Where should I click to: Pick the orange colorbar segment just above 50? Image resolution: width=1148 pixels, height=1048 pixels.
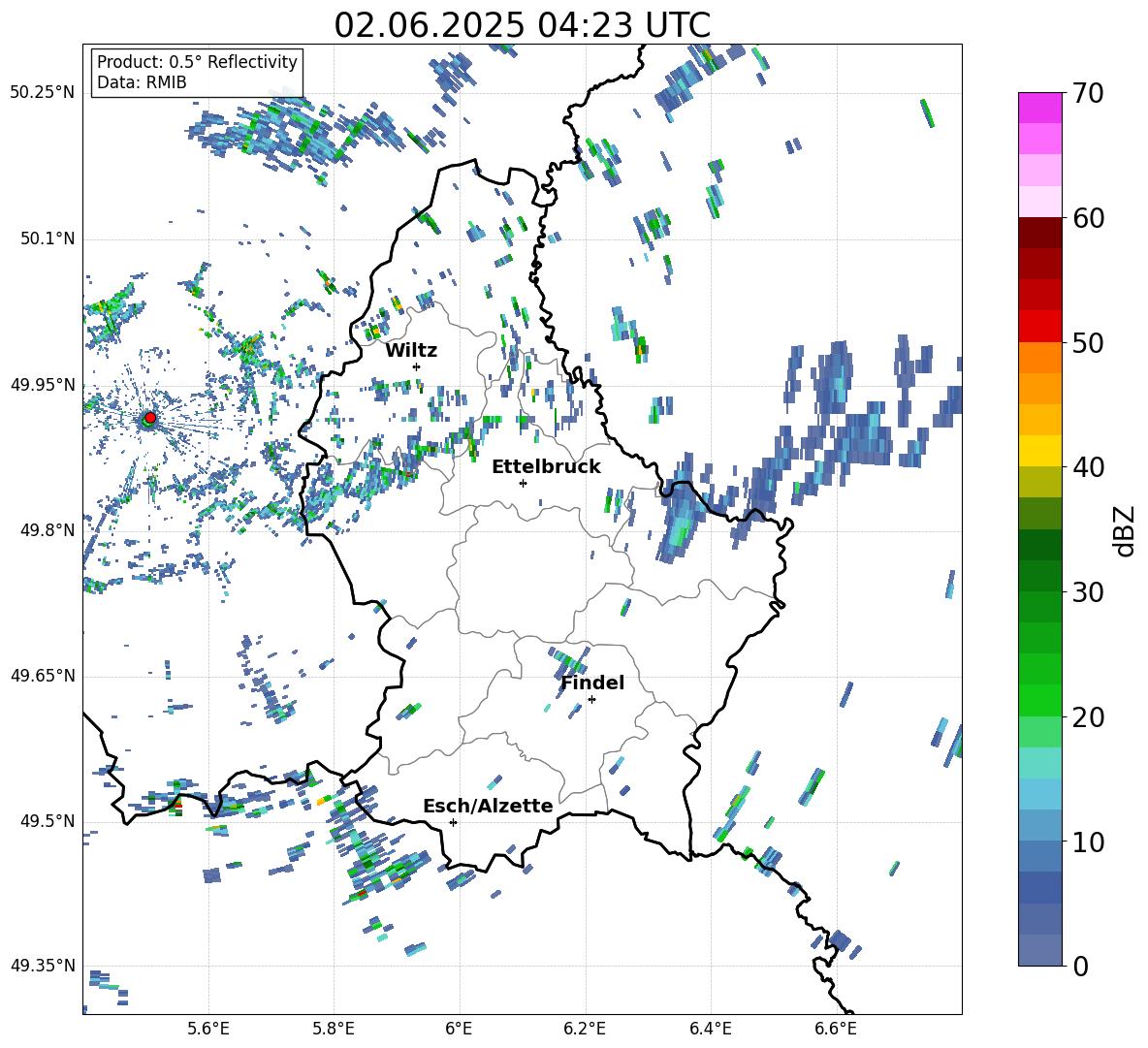coord(1039,357)
